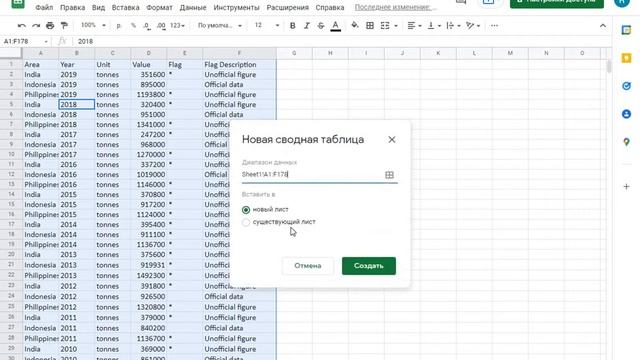Open the Справка menu
This screenshot has height=360, width=640.
click(x=330, y=7)
